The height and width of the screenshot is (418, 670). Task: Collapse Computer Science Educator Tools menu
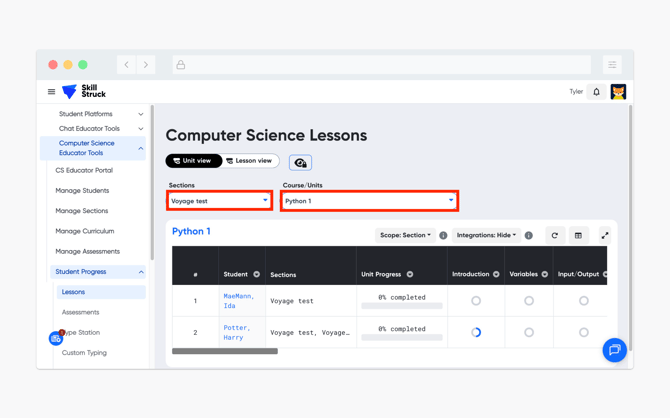pos(140,148)
